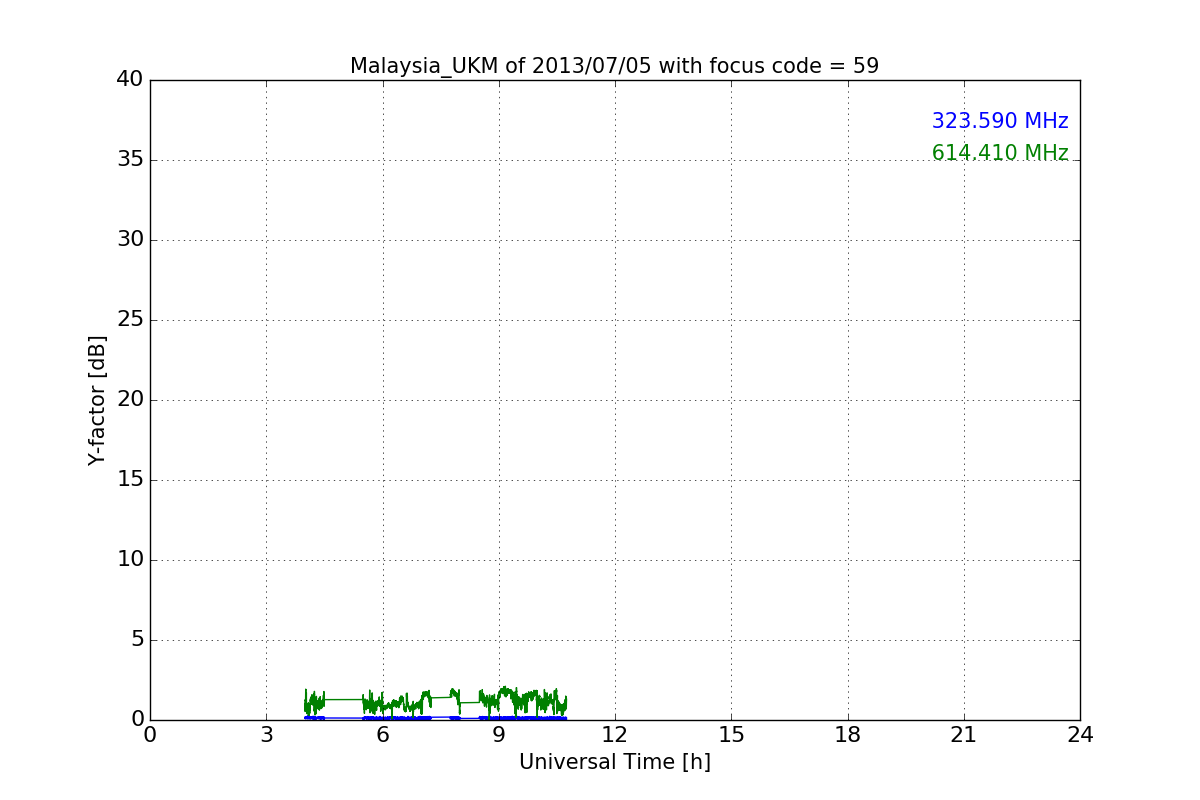Click x-axis tick label '18'
Viewport: 1200px width, 800px height.
tap(848, 735)
